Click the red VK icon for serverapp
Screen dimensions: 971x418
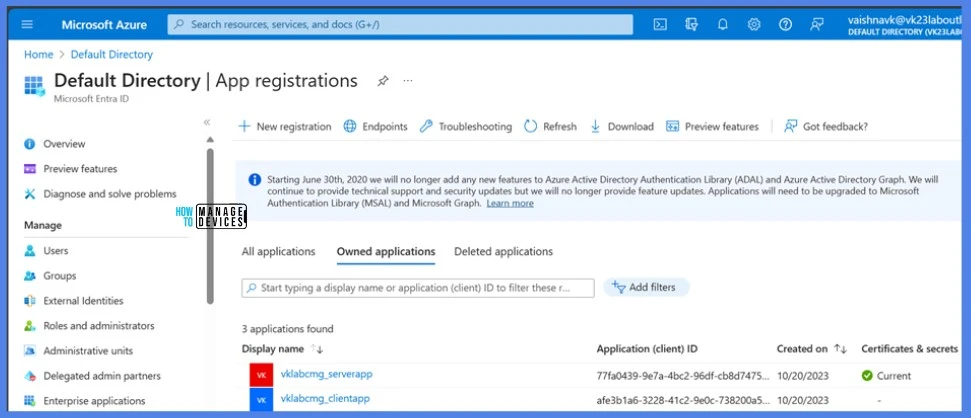pyautogui.click(x=261, y=375)
